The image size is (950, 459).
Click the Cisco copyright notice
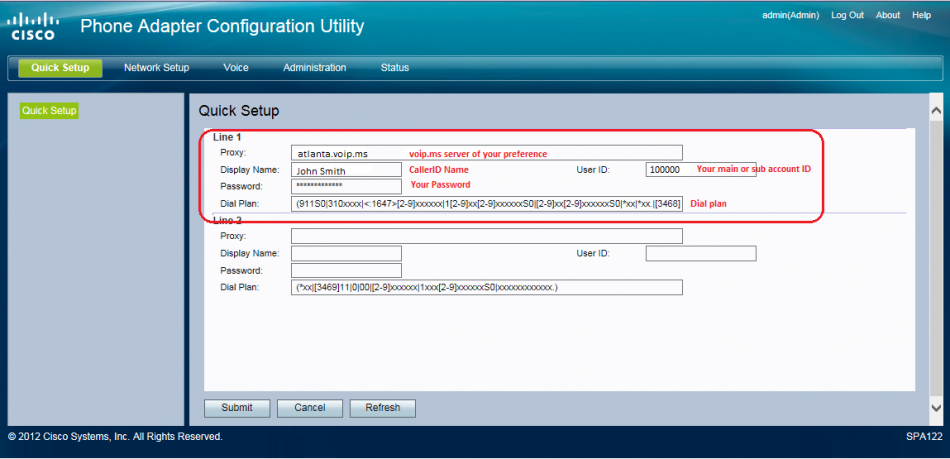pos(115,437)
